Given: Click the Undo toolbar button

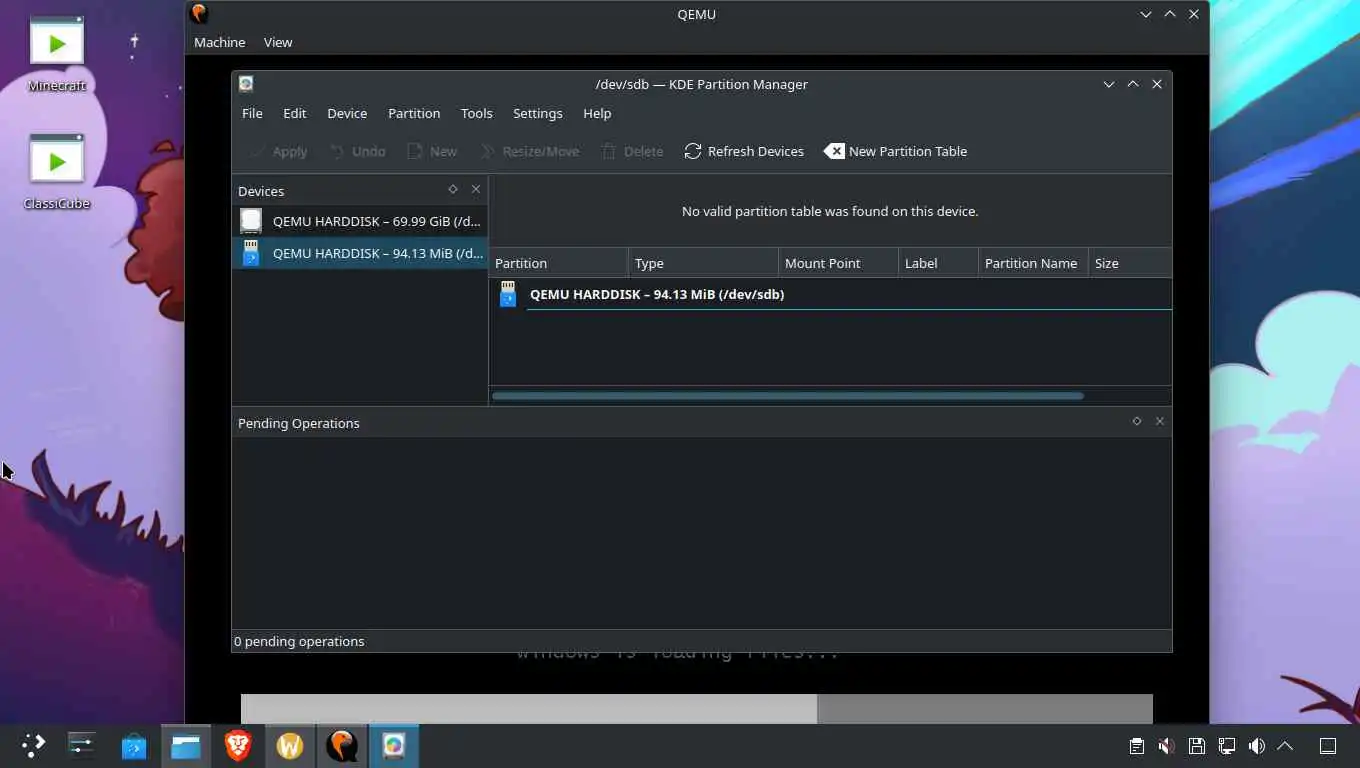Looking at the screenshot, I should [x=357, y=151].
